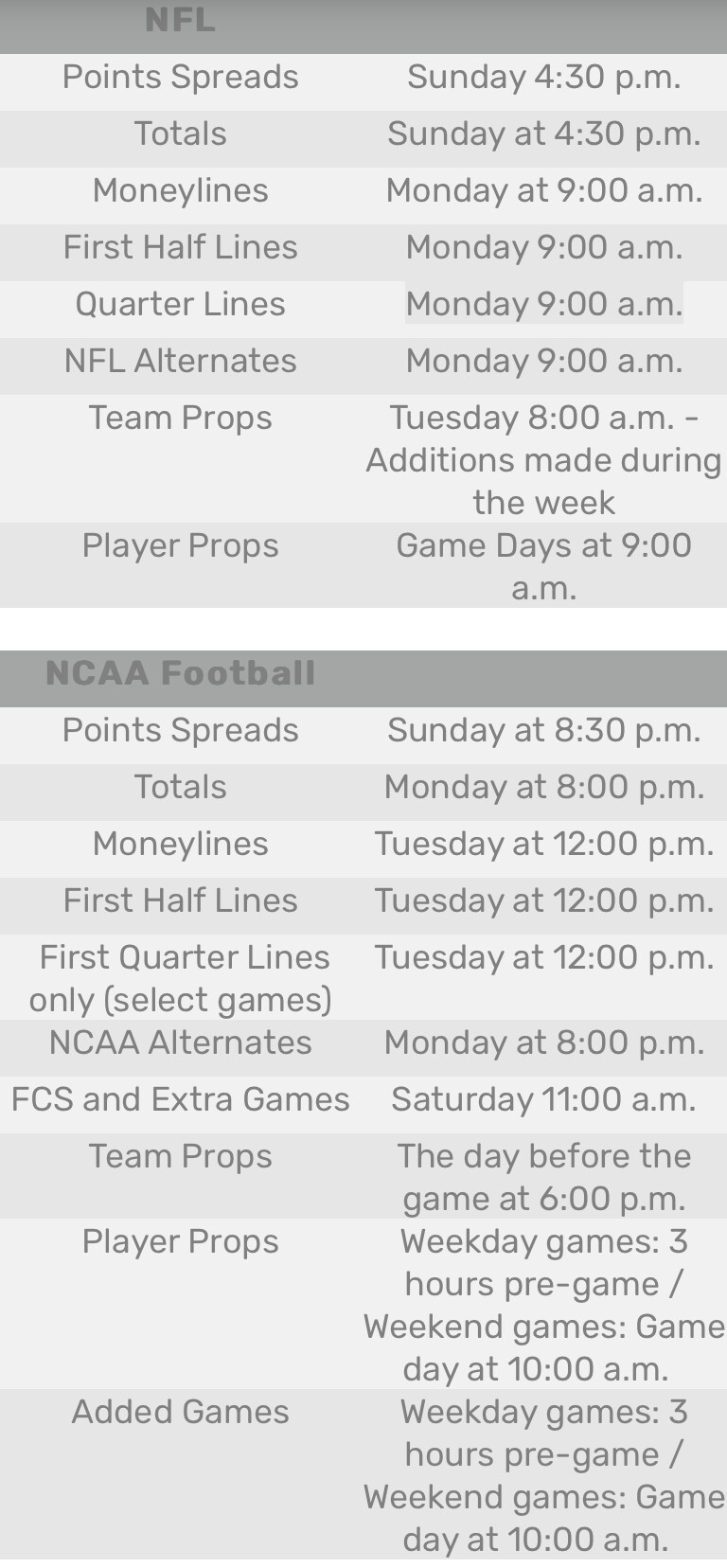Screen dimensions: 727x1568
Task: Click the NCAA Football section header
Action: click(x=180, y=673)
